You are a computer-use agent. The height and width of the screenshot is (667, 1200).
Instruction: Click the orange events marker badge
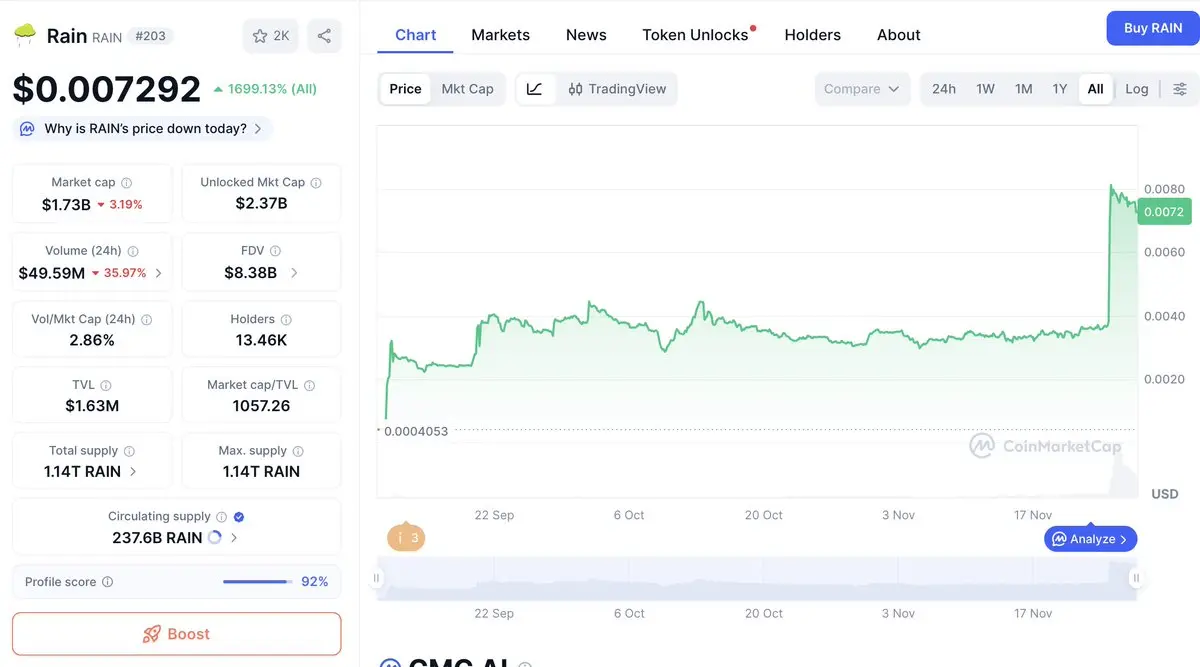click(x=405, y=538)
